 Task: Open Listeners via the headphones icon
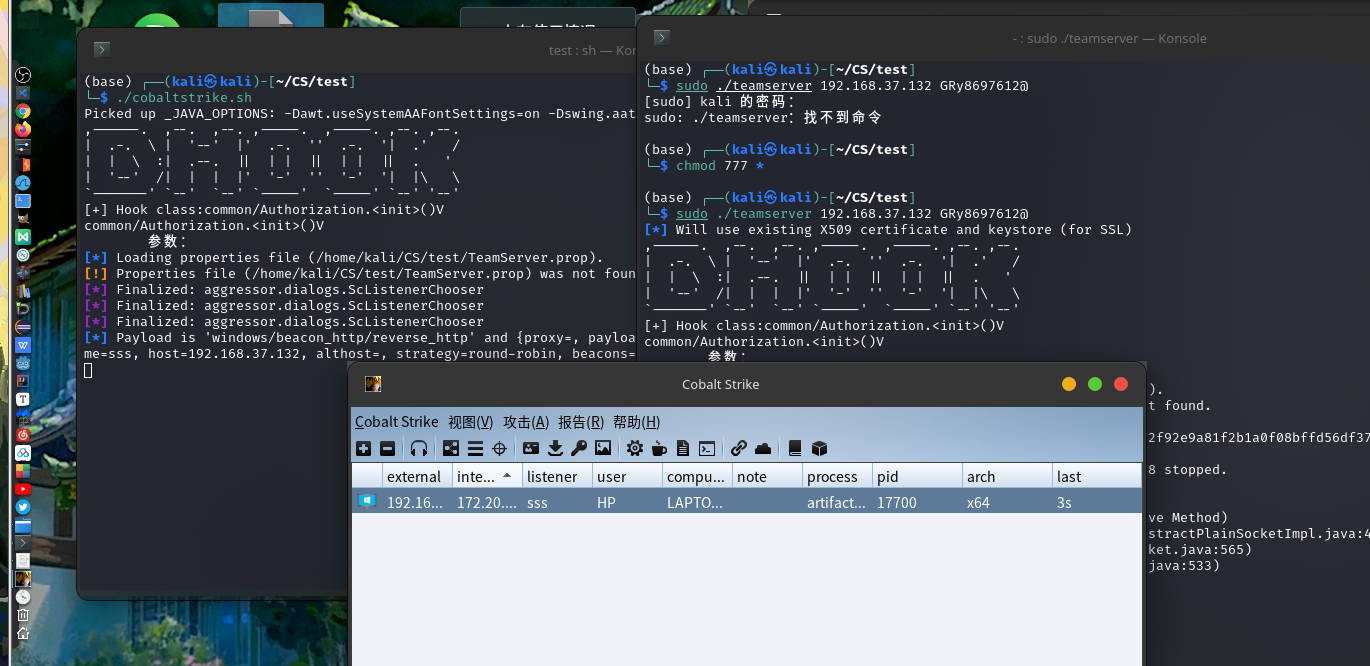click(419, 448)
